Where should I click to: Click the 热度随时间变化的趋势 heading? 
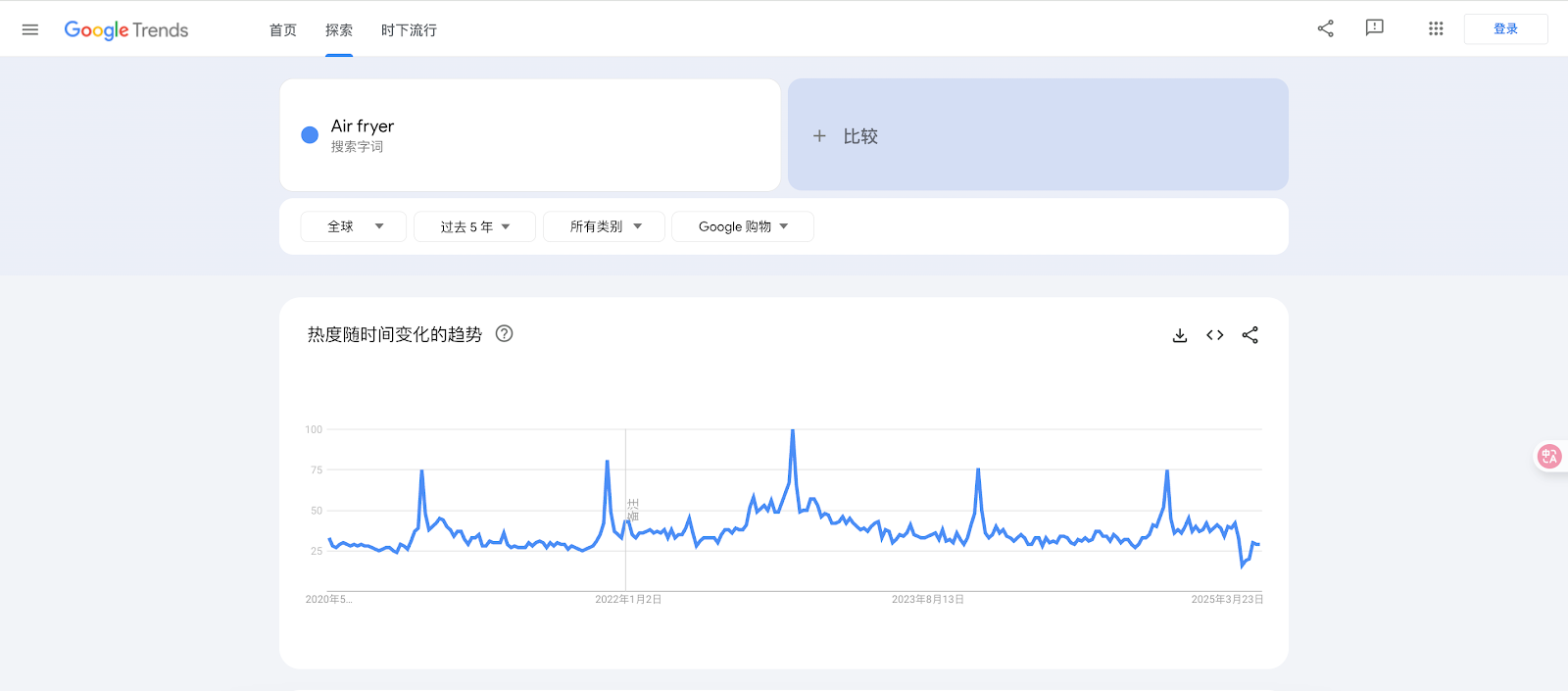[x=395, y=334]
